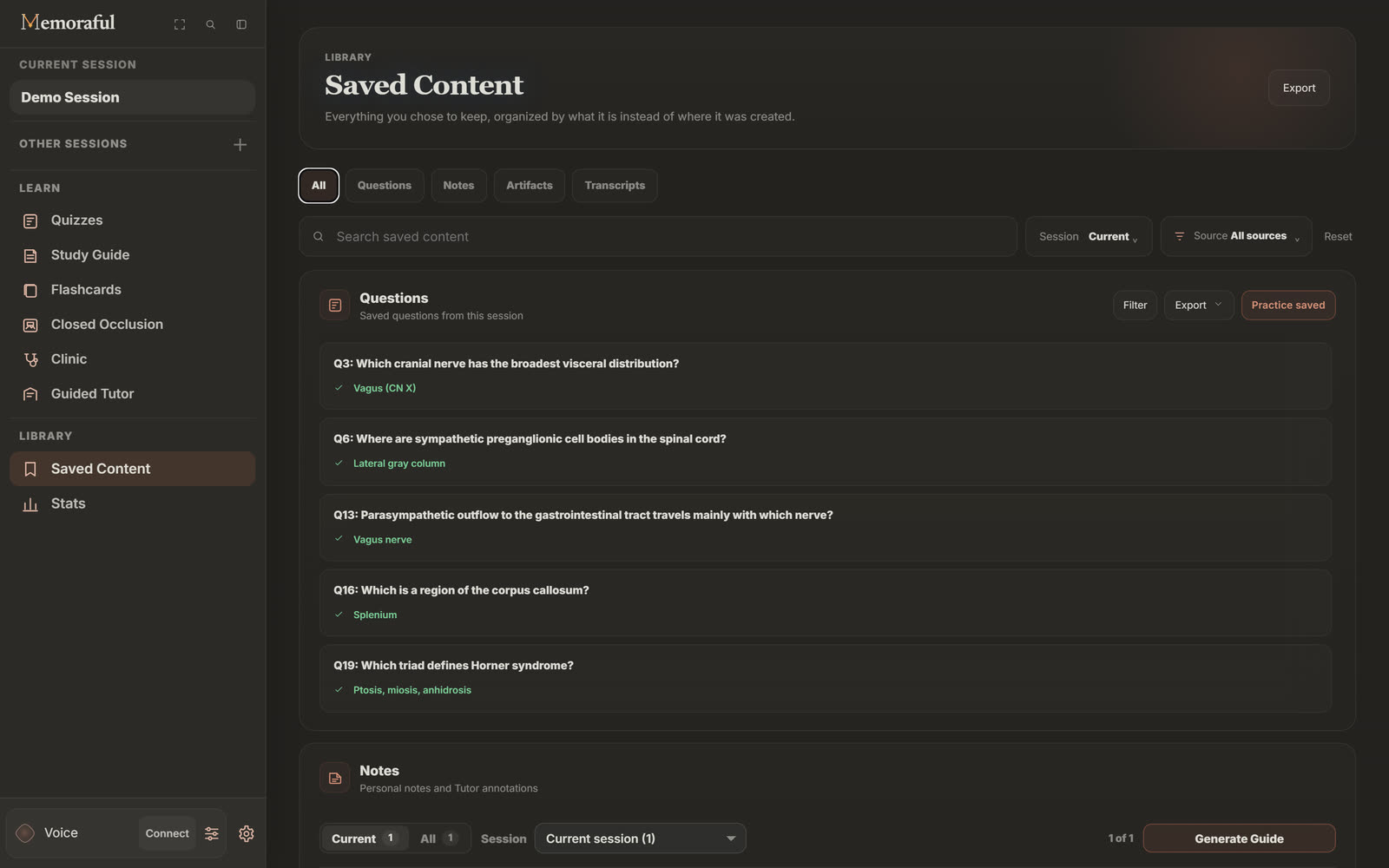This screenshot has width=1389, height=868.
Task: Click the "Splenium" answer text
Action: pos(375,615)
